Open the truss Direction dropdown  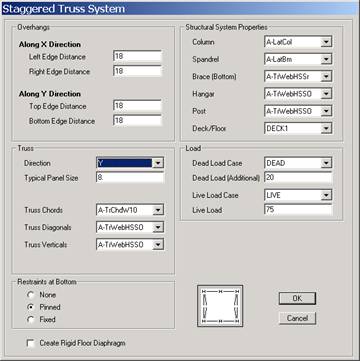(x=158, y=163)
